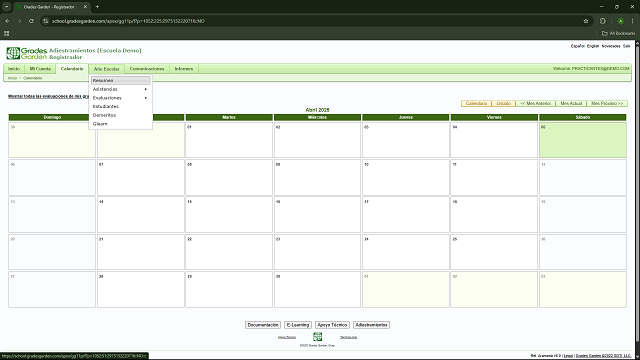Open Chrome's three-dot menu
Image resolution: width=640 pixels, height=360 pixels.
(x=633, y=21)
